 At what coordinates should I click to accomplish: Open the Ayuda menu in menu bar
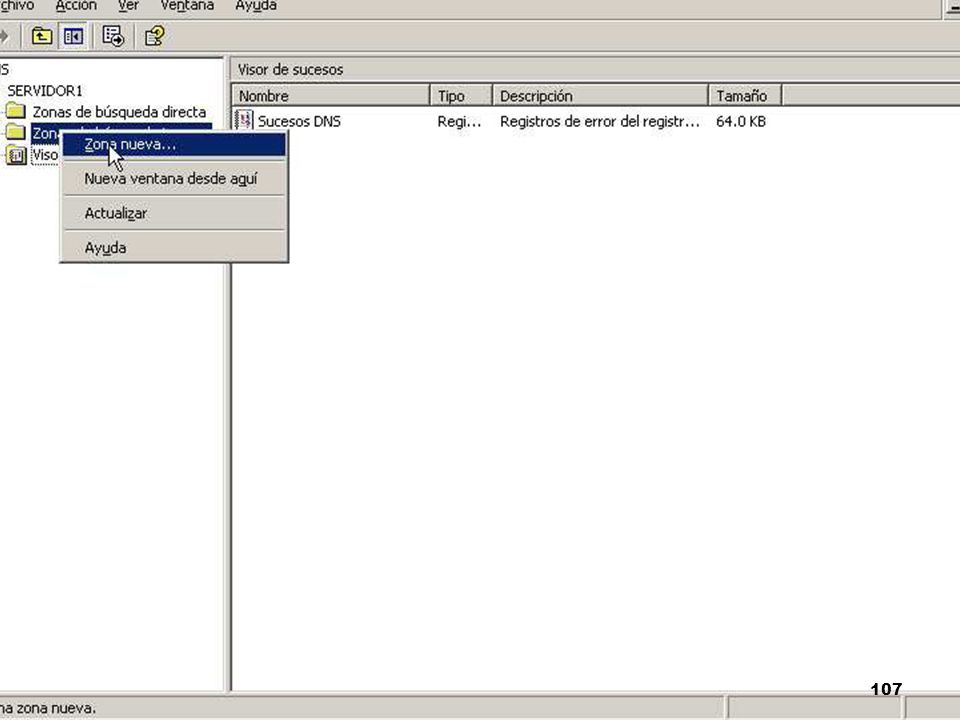pyautogui.click(x=256, y=6)
